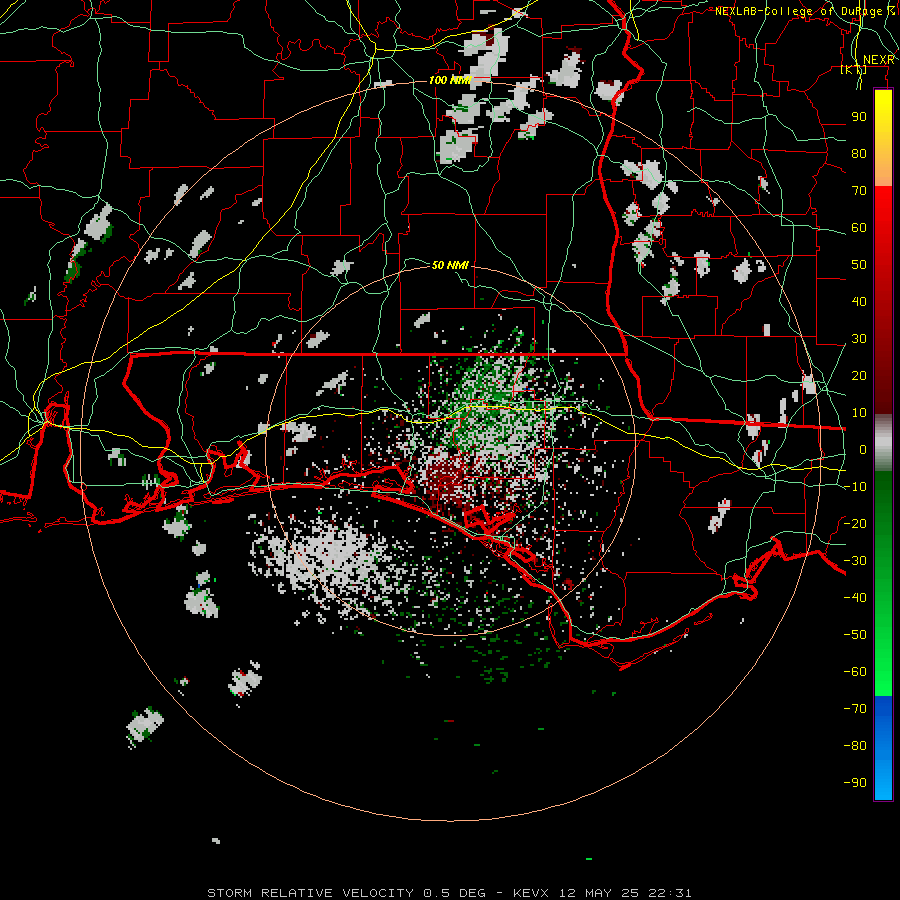
Task: Click the -60 value on the velocity scale
Action: pos(855,672)
